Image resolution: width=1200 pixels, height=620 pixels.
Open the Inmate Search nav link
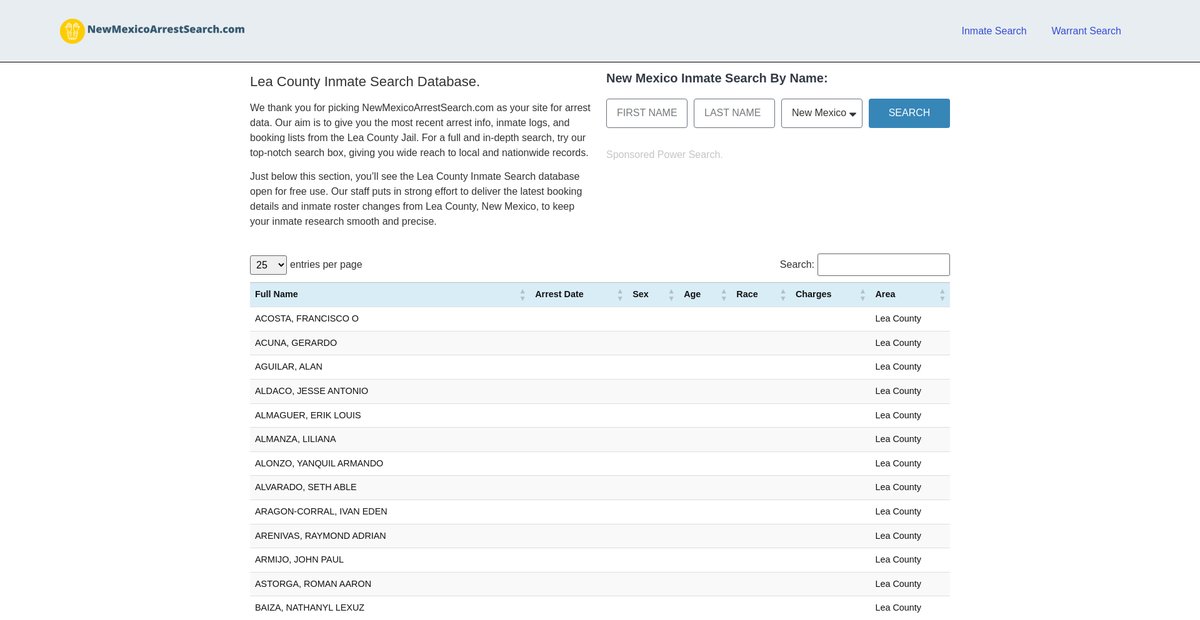point(994,31)
